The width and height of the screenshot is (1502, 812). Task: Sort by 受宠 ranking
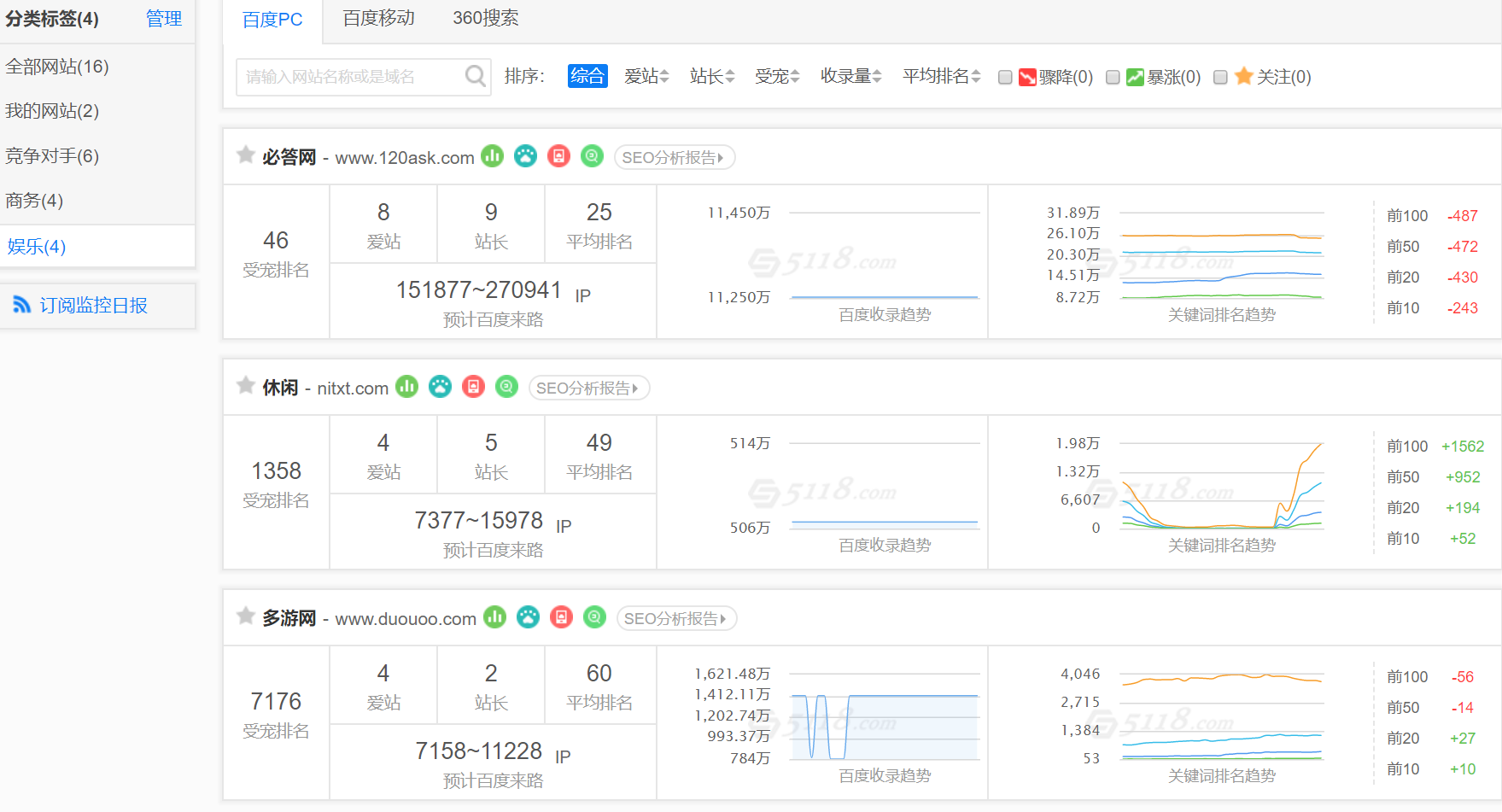(x=777, y=77)
